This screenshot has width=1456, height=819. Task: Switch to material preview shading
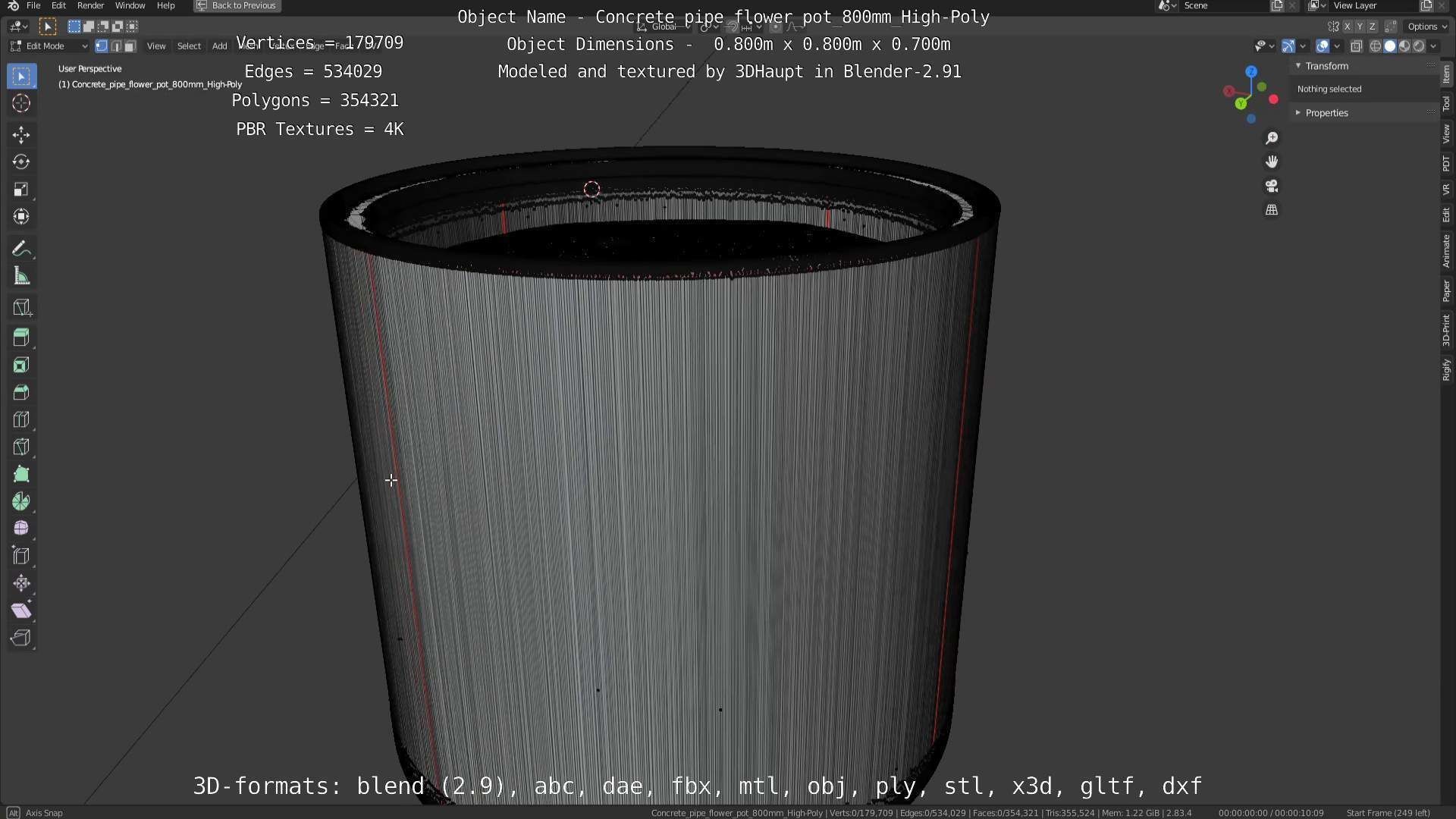pos(1404,46)
